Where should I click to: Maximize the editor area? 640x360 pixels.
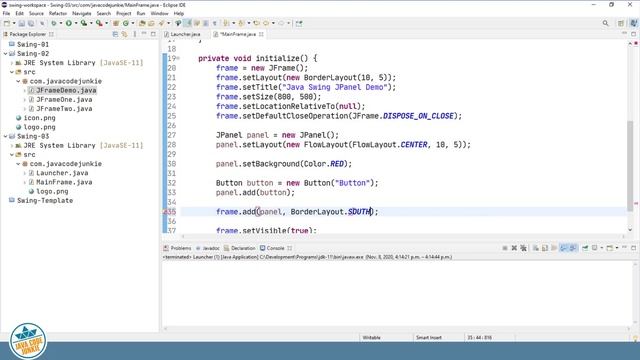click(x=633, y=34)
